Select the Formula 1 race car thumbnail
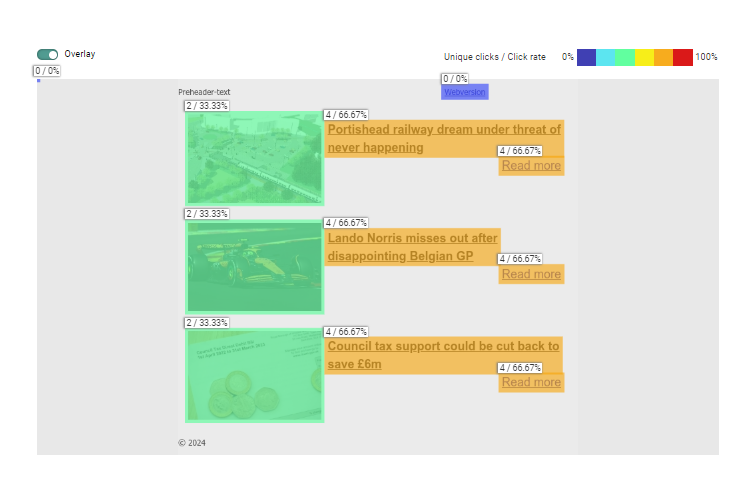This screenshot has height=479, width=744. [x=254, y=267]
